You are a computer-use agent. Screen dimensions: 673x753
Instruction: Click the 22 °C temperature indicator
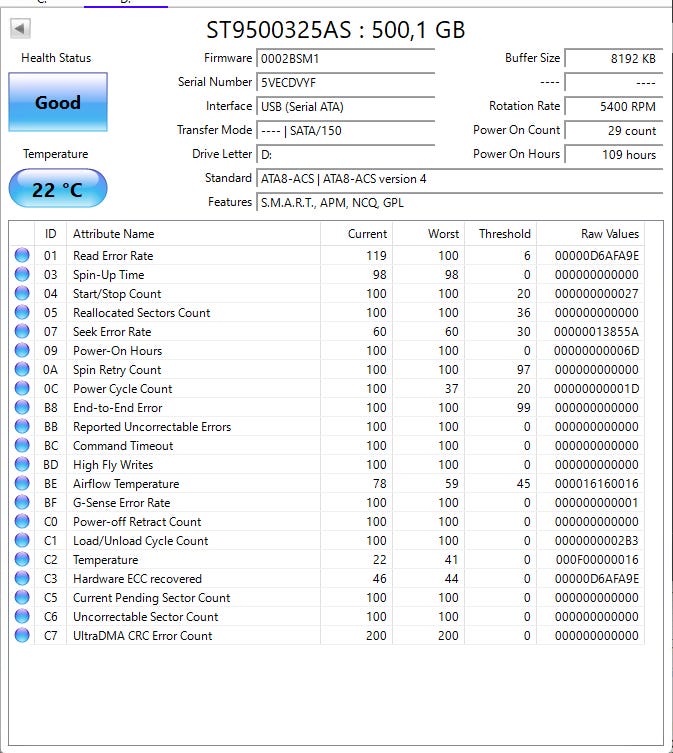coord(58,188)
